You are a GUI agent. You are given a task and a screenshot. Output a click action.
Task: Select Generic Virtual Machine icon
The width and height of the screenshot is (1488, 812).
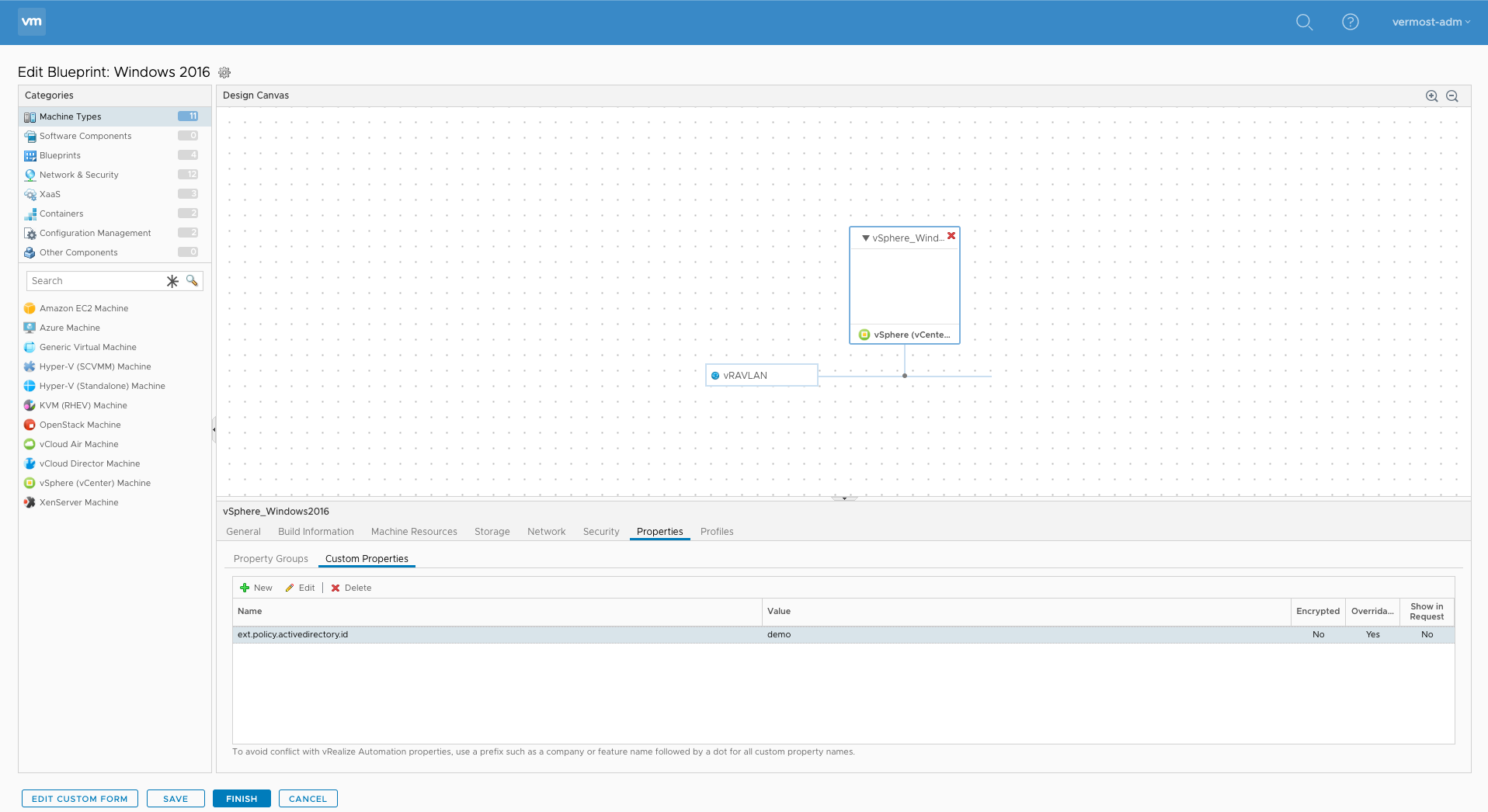pos(30,347)
